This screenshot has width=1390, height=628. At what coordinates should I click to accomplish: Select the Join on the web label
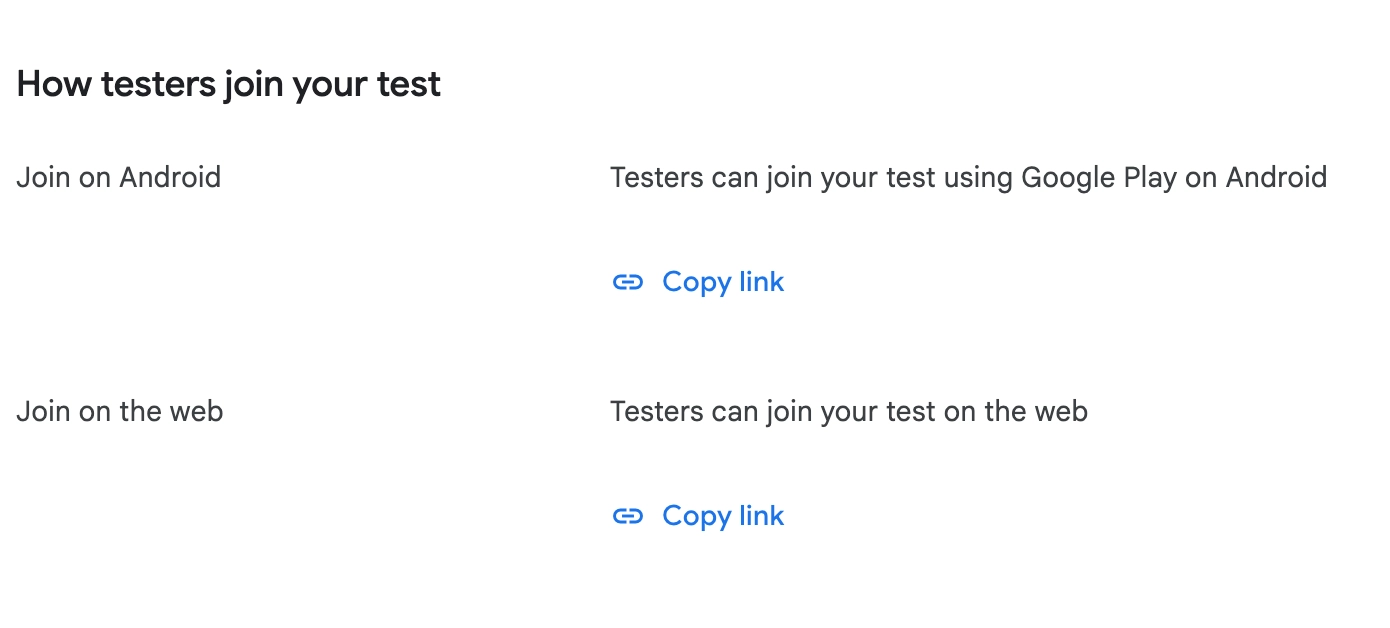pyautogui.click(x=119, y=411)
